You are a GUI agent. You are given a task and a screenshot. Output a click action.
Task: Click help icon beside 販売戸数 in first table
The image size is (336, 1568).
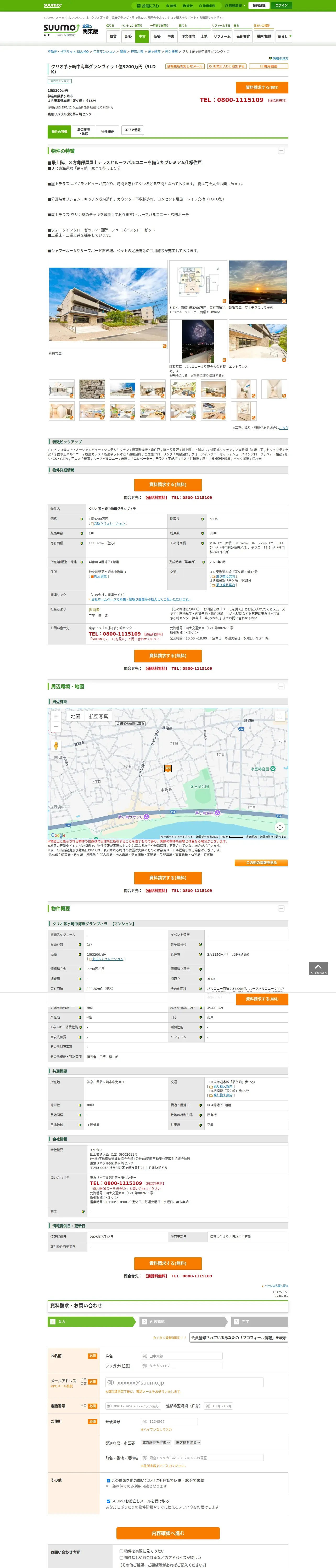point(82,533)
